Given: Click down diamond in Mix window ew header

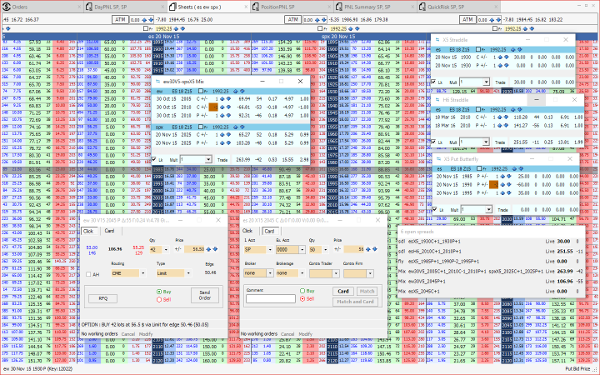Looking at the screenshot, I should (x=241, y=91).
